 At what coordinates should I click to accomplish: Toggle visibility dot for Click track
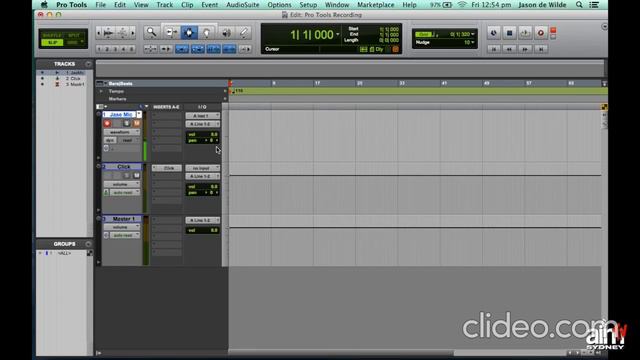pyautogui.click(x=42, y=78)
